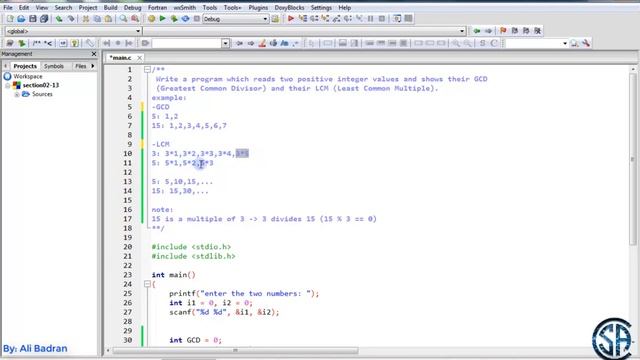Switch to the Symbols tab
This screenshot has height=360, width=640.
(x=53, y=66)
